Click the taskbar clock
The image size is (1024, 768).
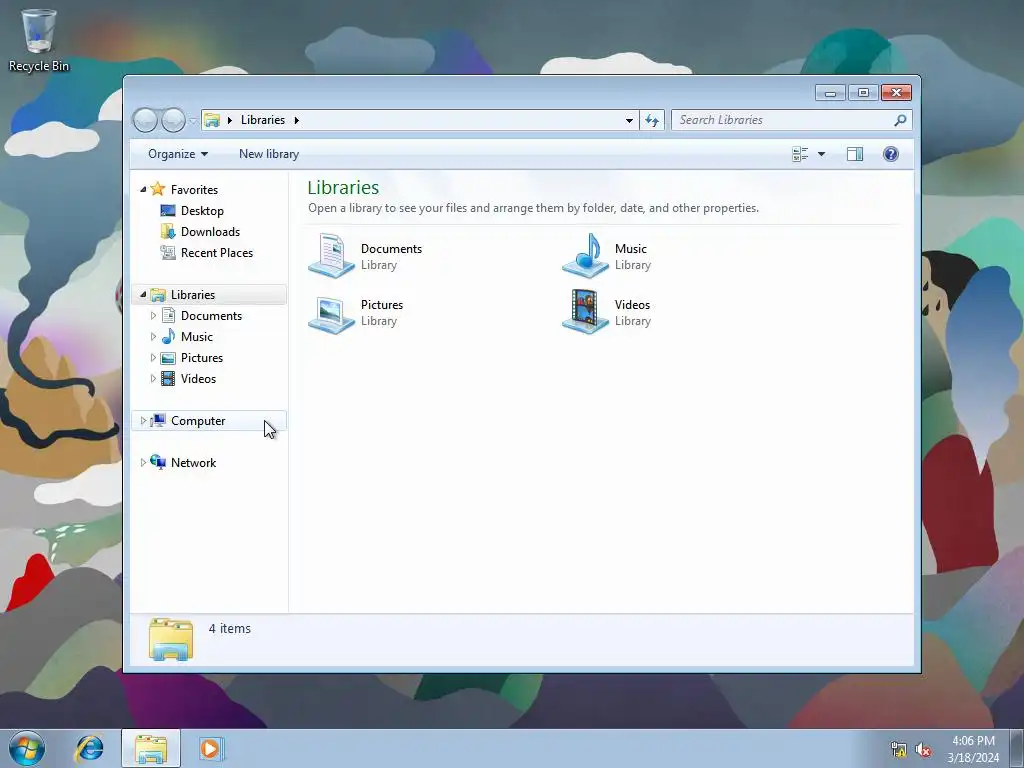click(973, 749)
